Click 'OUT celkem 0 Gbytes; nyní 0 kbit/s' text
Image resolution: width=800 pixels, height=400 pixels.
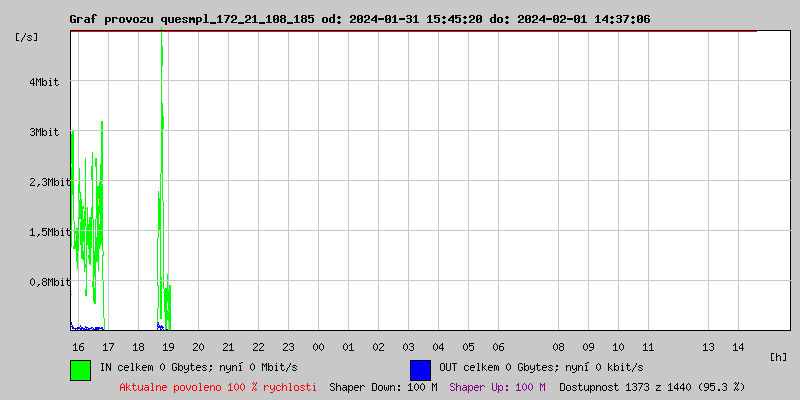click(541, 367)
